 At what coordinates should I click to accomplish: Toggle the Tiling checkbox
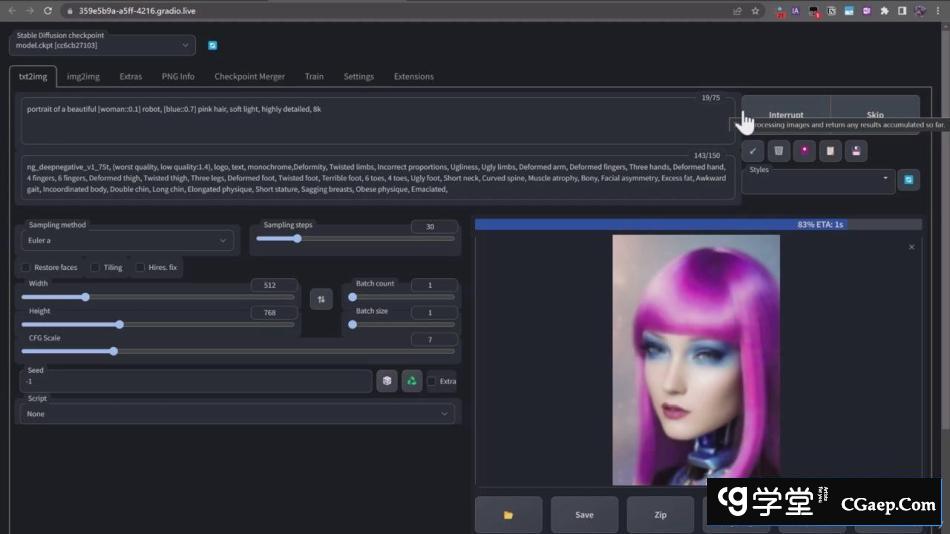[95, 267]
